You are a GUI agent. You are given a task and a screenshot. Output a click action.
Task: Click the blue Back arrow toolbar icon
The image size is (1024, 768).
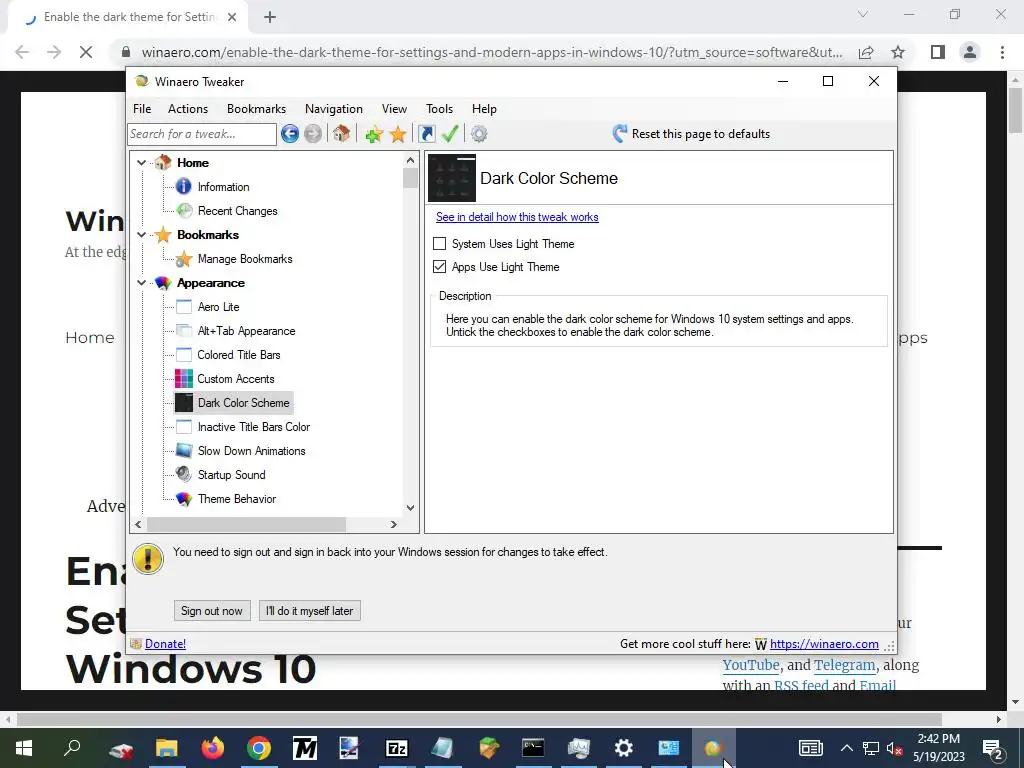point(290,134)
